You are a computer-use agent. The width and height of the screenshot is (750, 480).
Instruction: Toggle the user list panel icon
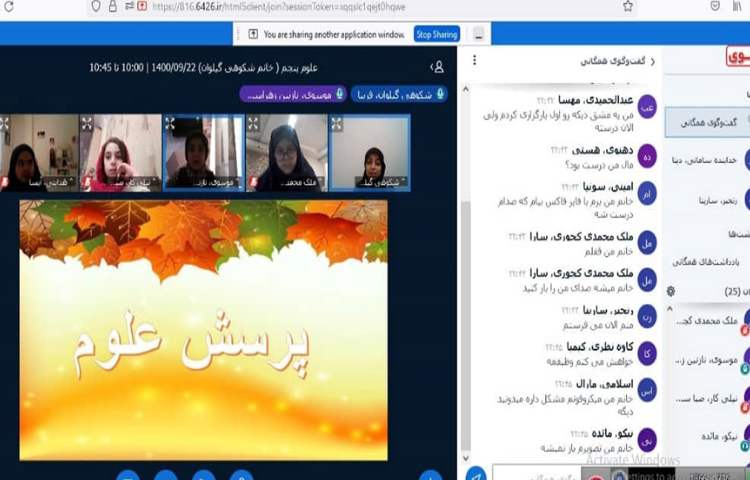click(438, 67)
